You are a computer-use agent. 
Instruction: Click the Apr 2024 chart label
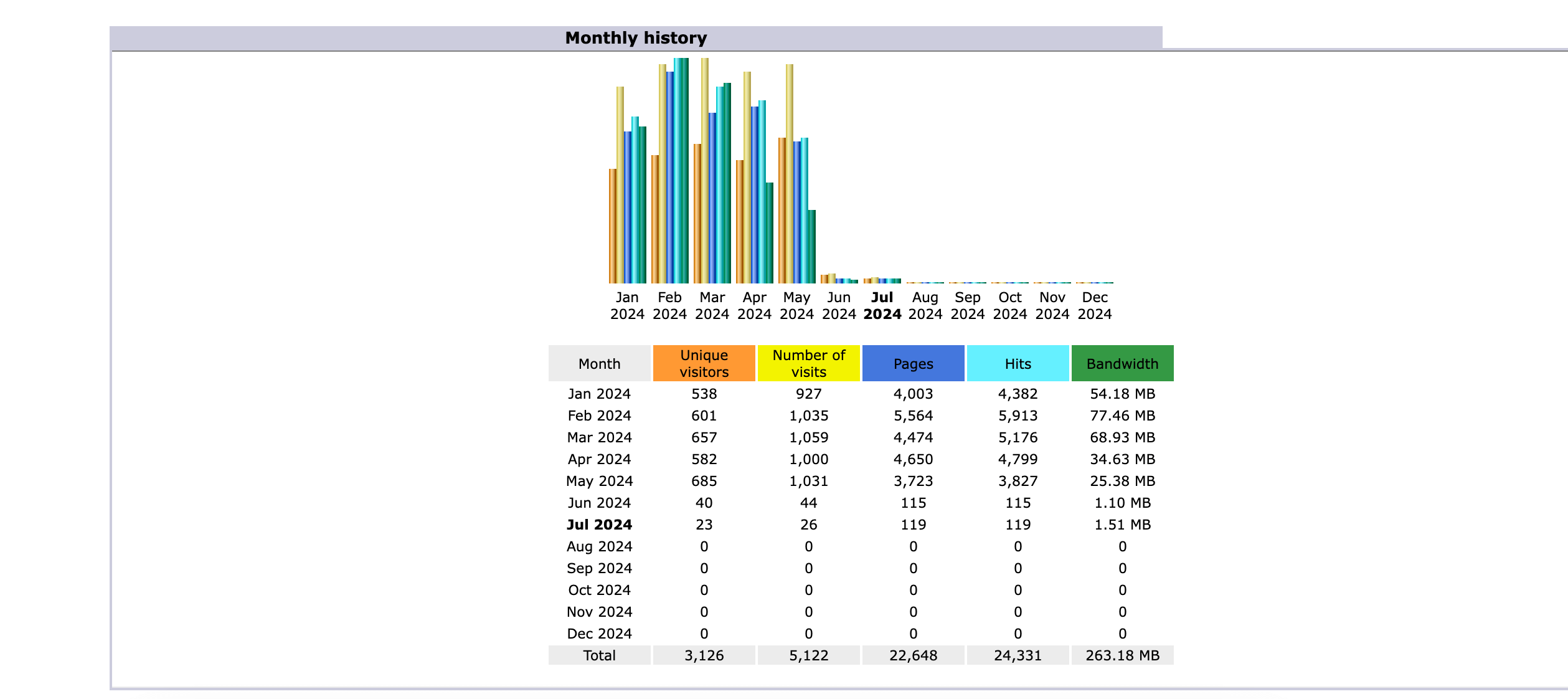(x=754, y=306)
